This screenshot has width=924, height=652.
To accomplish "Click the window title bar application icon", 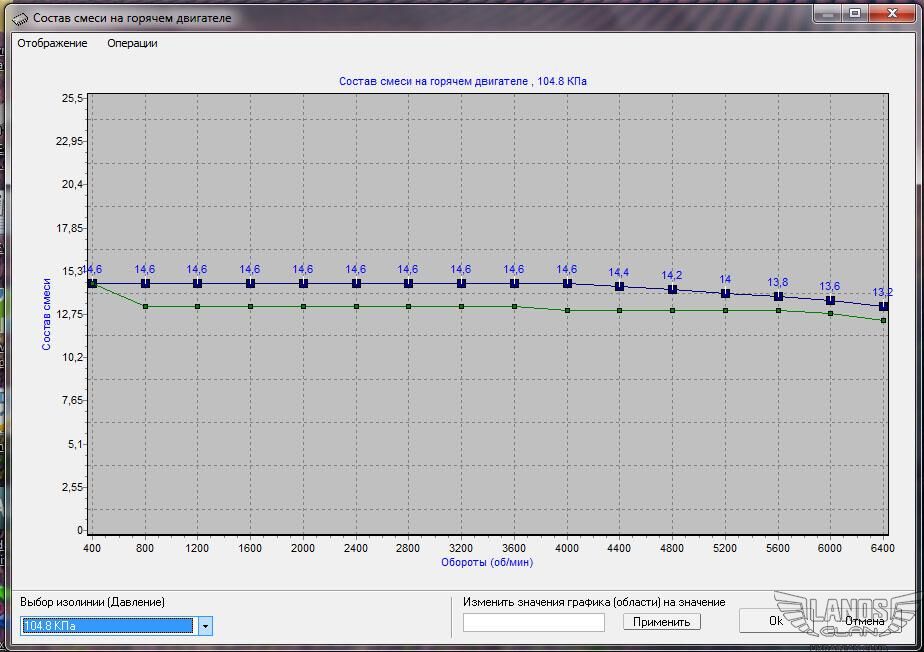I will (x=20, y=18).
